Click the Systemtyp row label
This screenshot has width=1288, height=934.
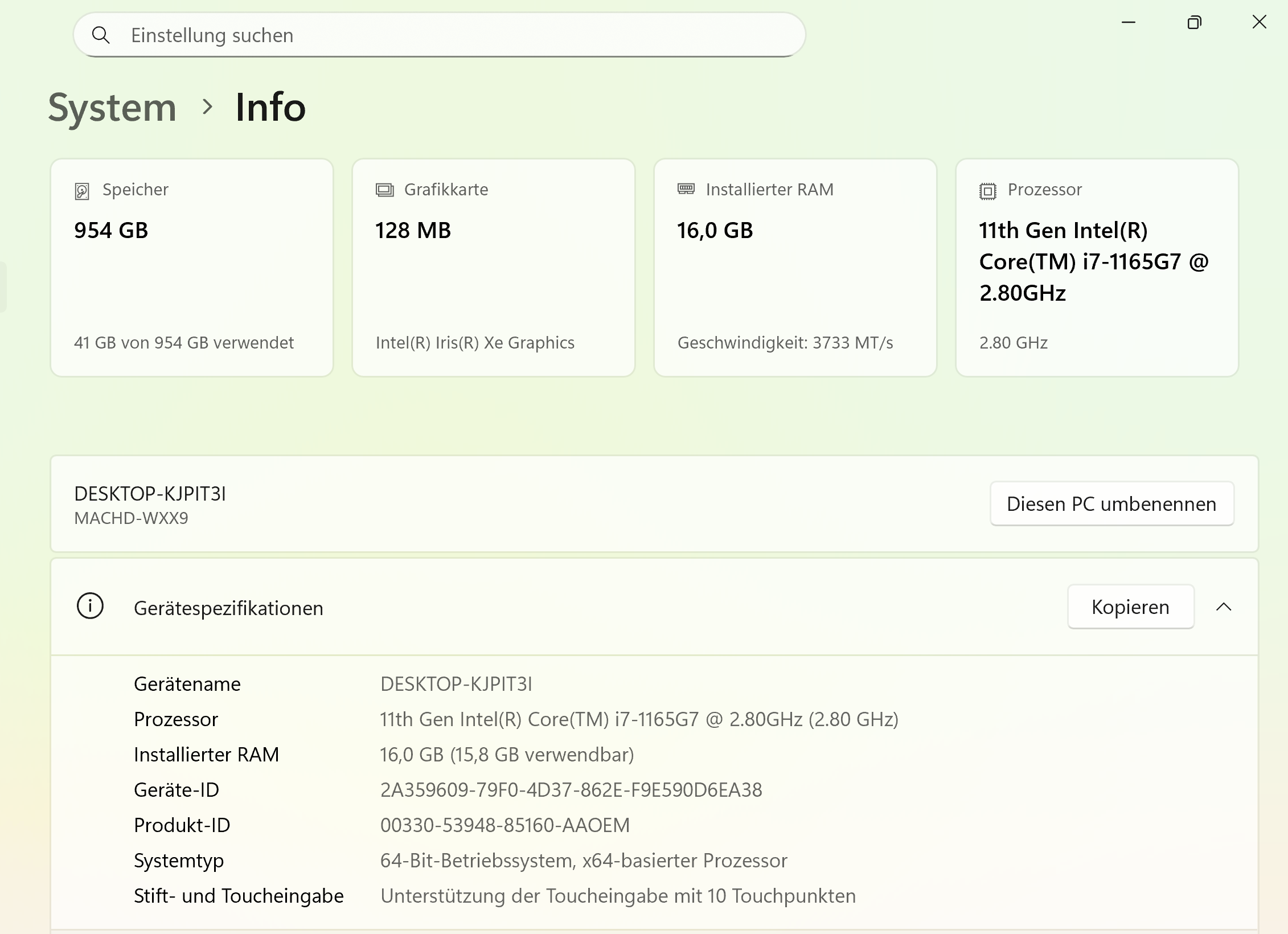pos(179,861)
